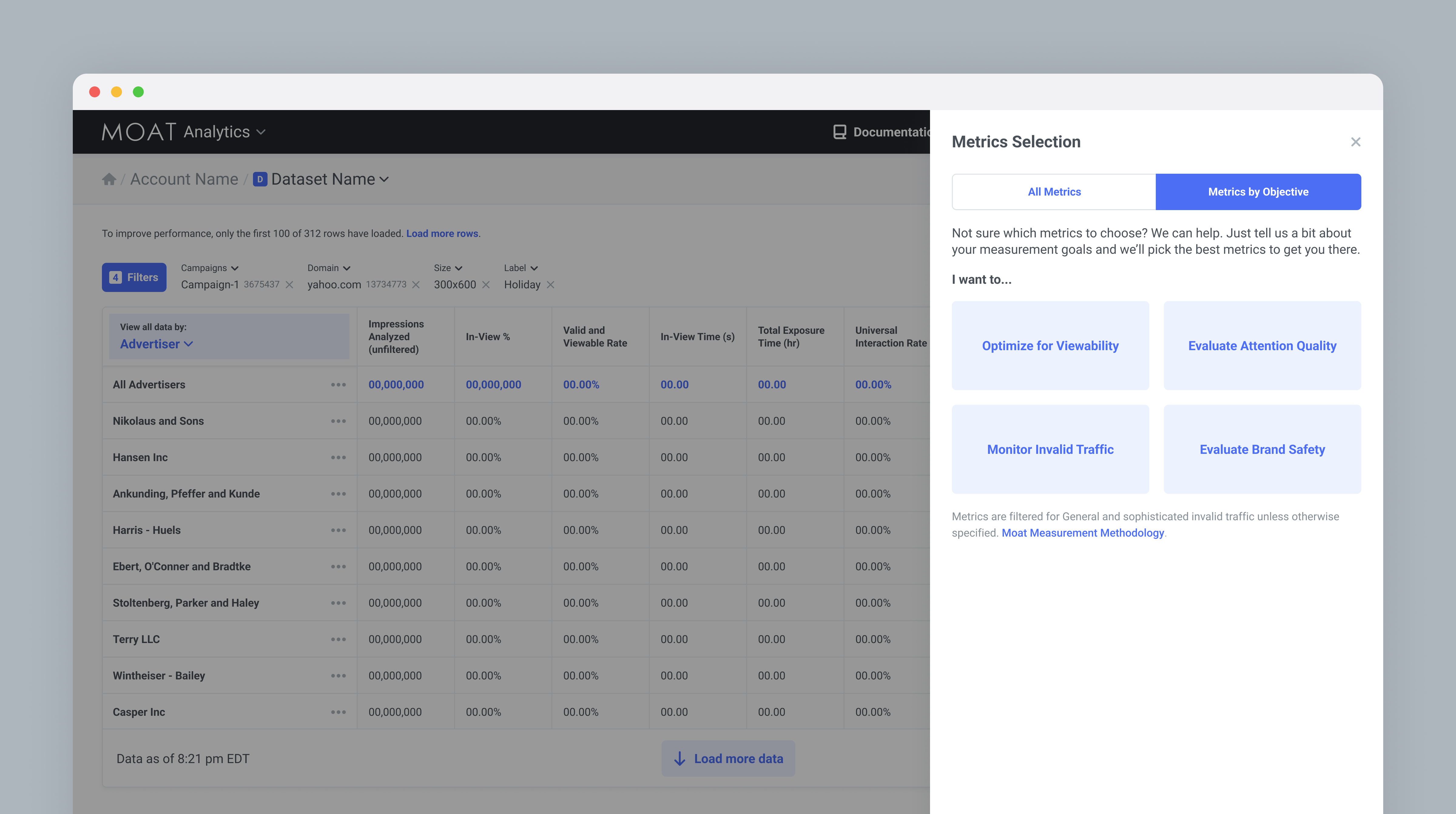1456x814 pixels.
Task: Open more options for Terry LLC row
Action: [338, 639]
